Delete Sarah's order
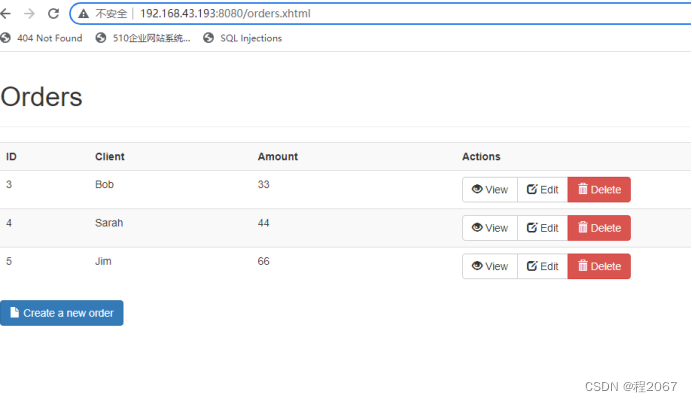This screenshot has height=402, width=692. click(x=599, y=228)
